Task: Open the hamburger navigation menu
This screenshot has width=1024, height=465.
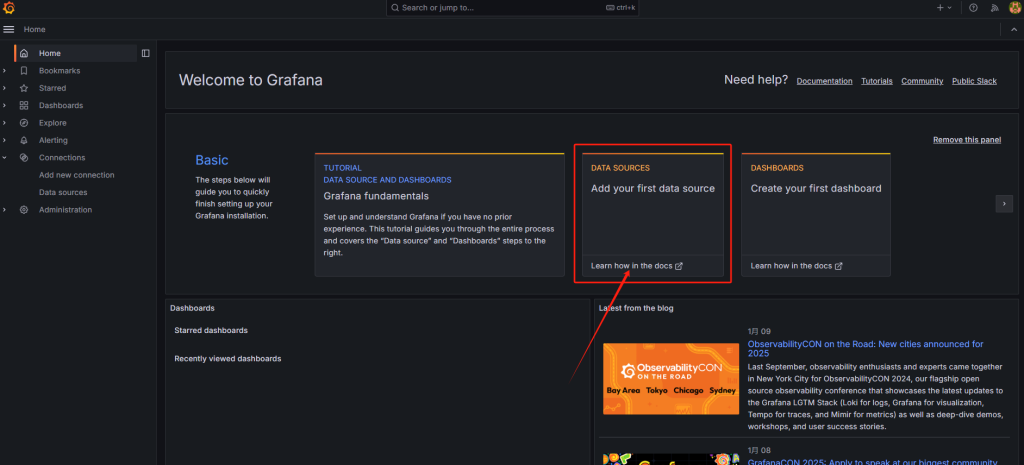Action: 8,29
